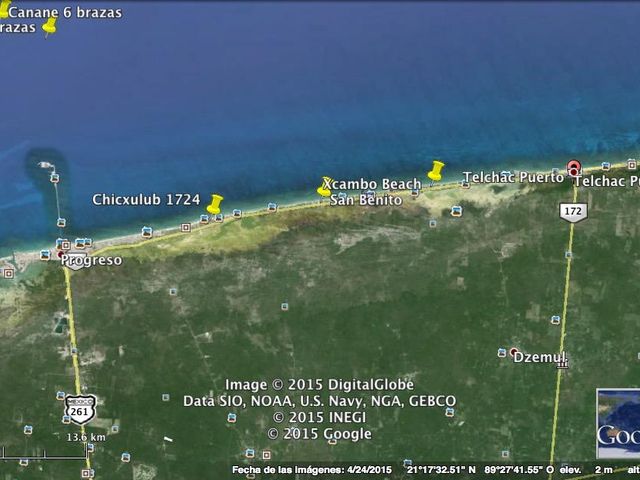Click the Progreso city label
This screenshot has height=480, width=640.
(x=91, y=260)
